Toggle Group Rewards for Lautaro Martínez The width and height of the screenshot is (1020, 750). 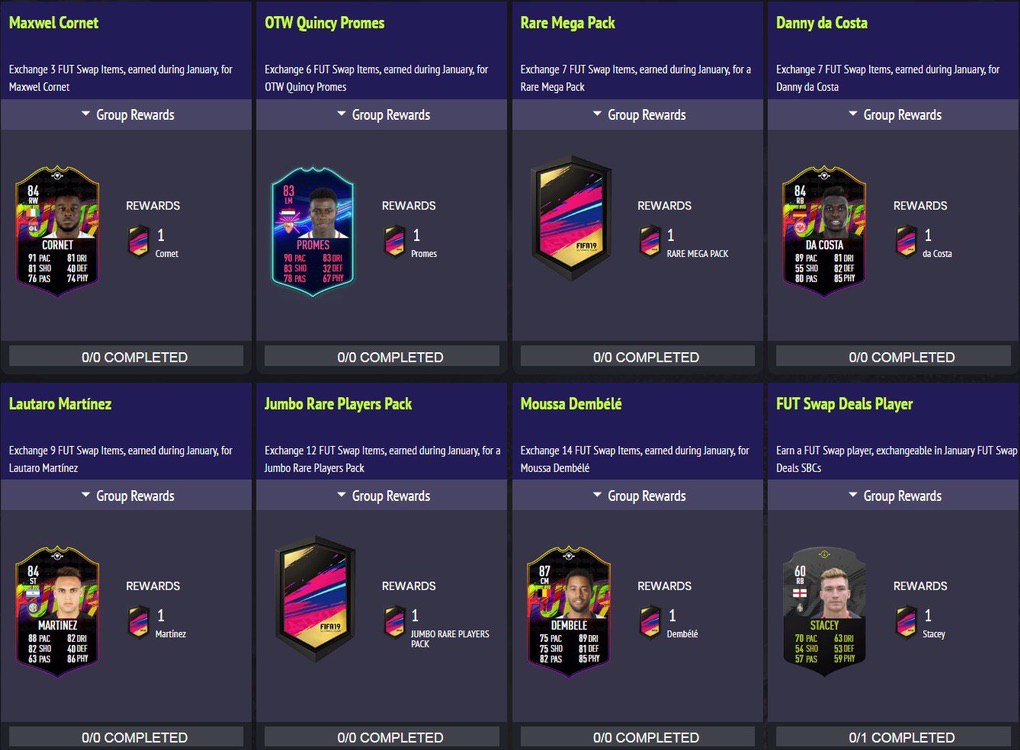[126, 496]
